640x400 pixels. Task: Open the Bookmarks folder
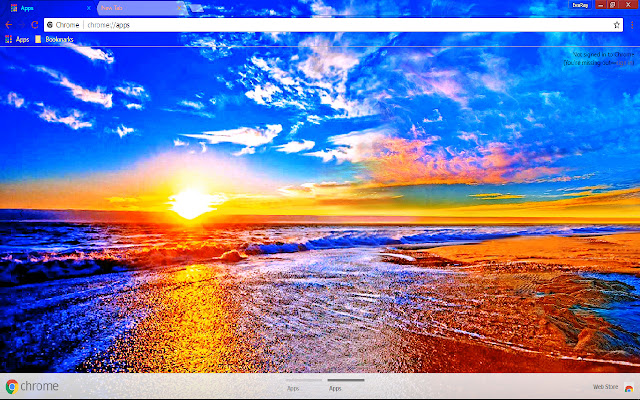[54, 39]
